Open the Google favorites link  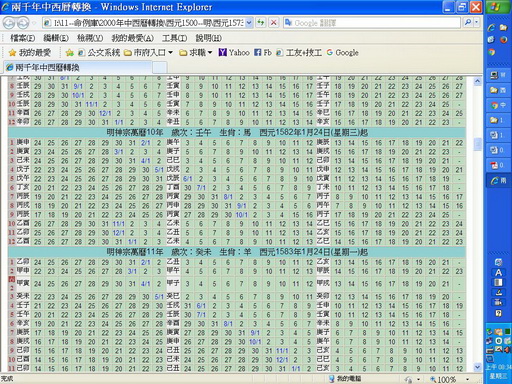(x=342, y=52)
